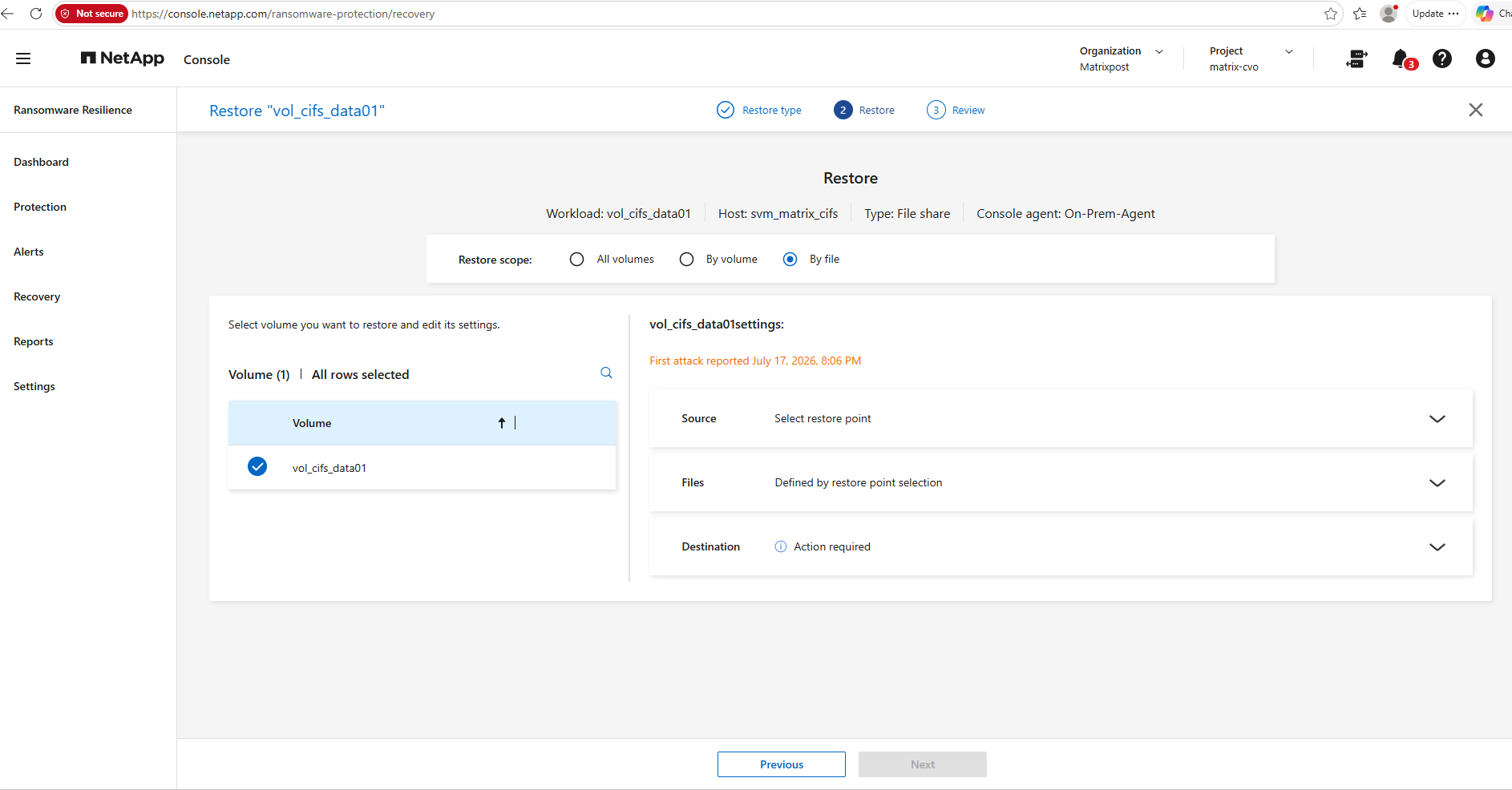Click the help question mark icon
1512x790 pixels.
(x=1441, y=58)
